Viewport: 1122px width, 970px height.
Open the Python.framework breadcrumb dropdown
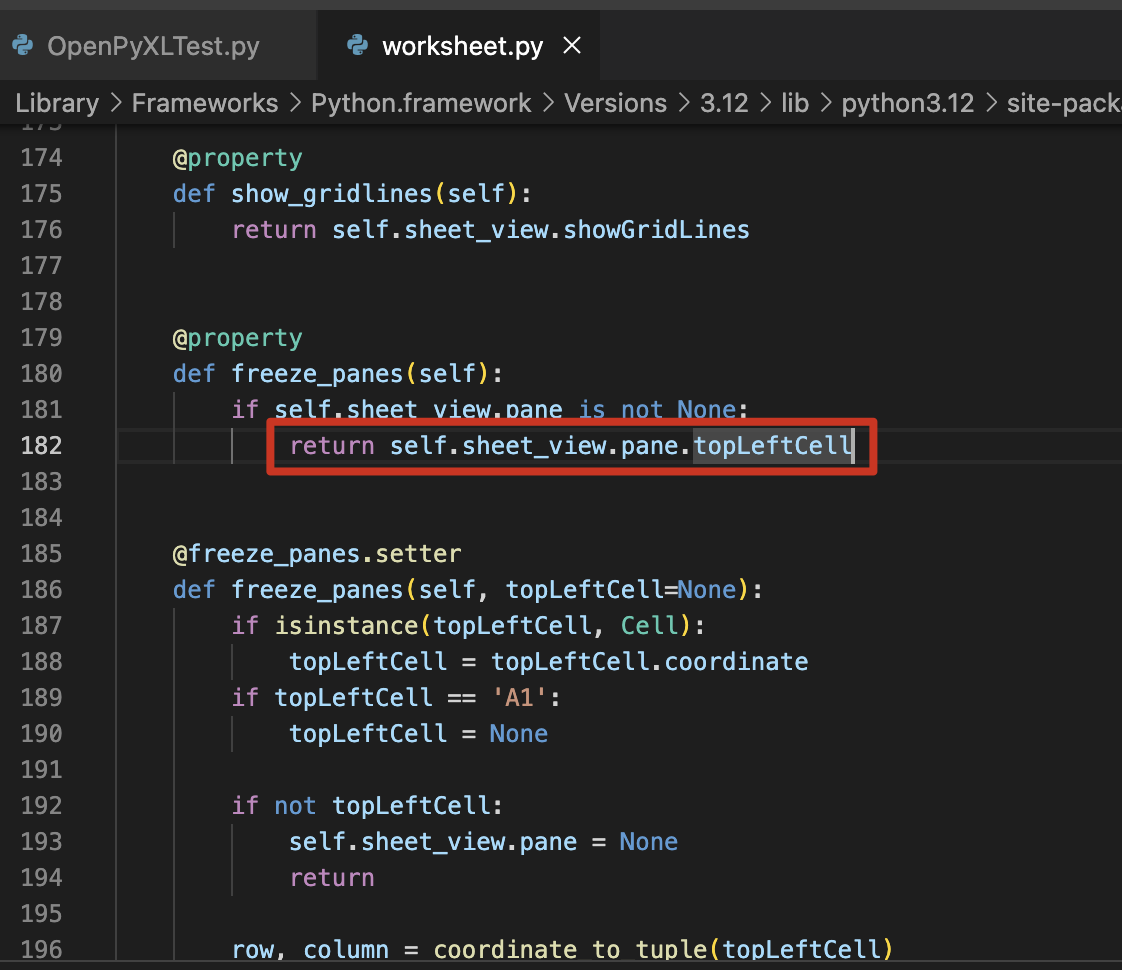(421, 103)
